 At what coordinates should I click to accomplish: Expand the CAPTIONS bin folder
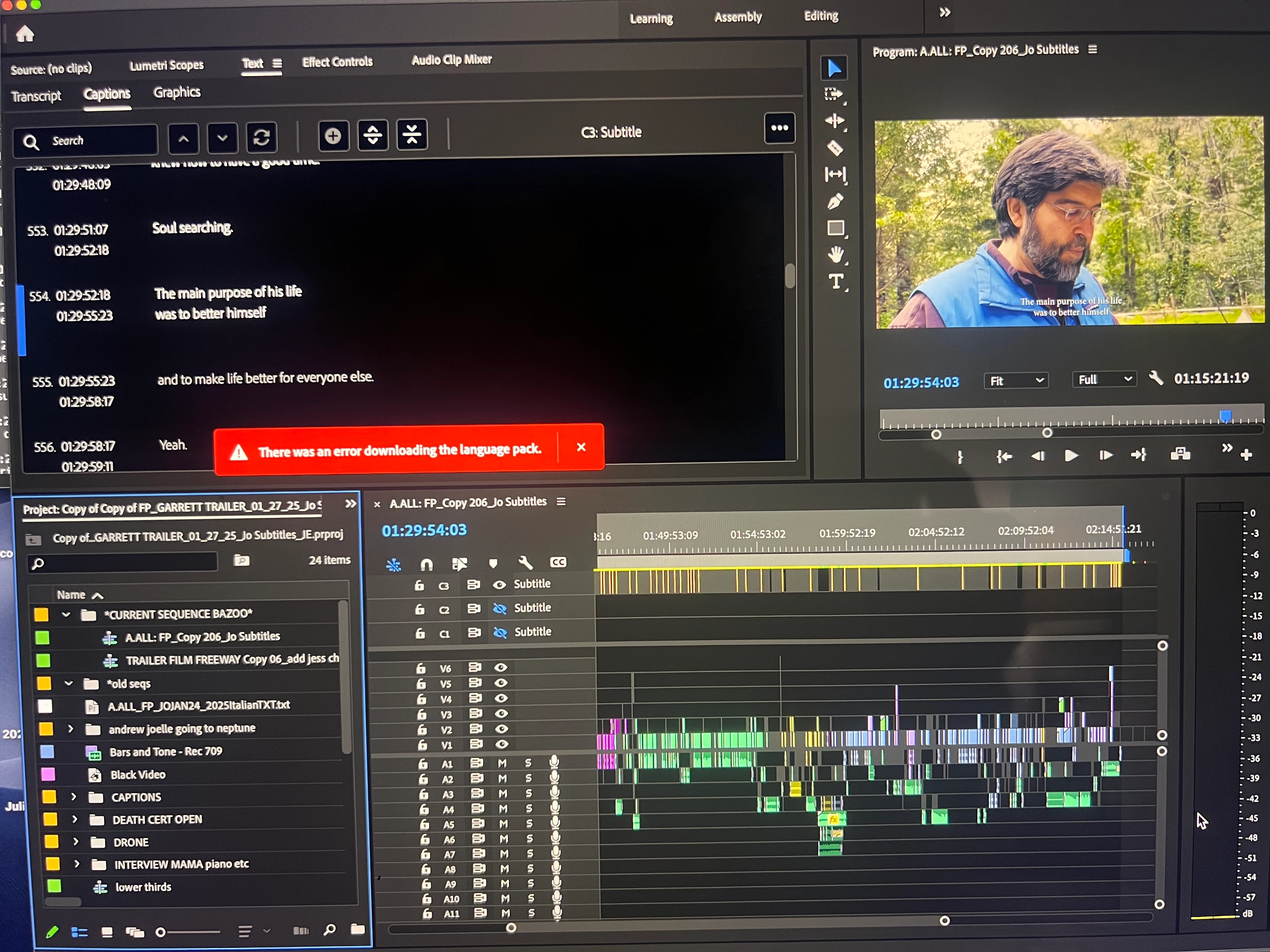74,797
